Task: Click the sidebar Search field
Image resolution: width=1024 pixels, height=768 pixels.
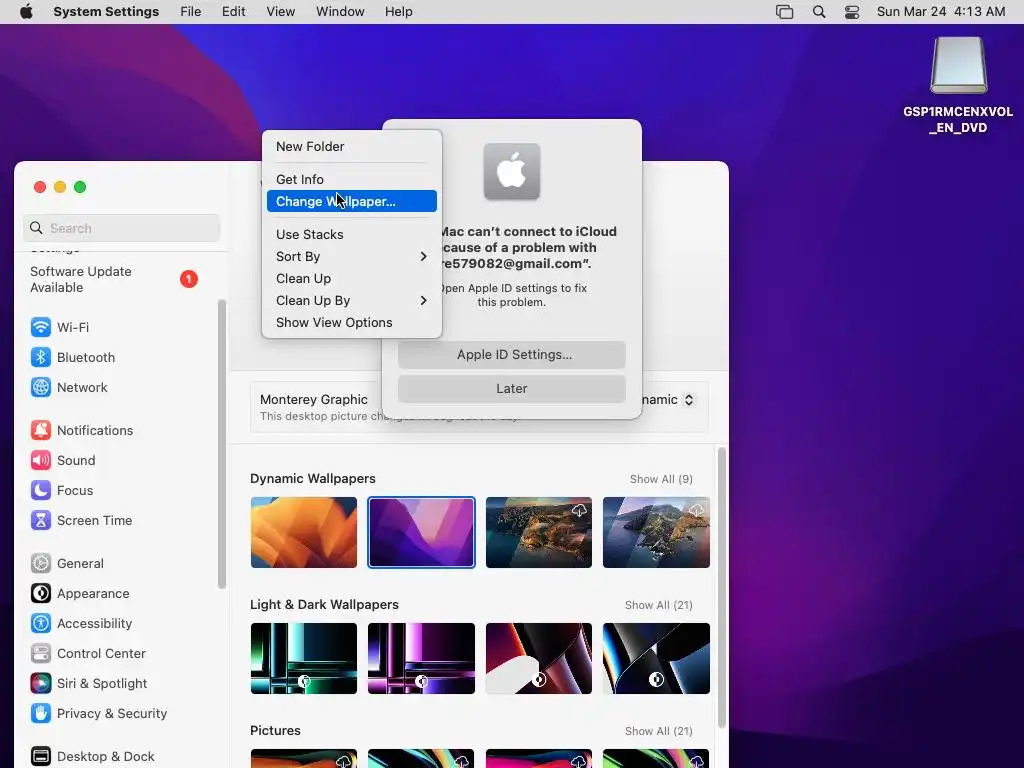Action: (121, 228)
